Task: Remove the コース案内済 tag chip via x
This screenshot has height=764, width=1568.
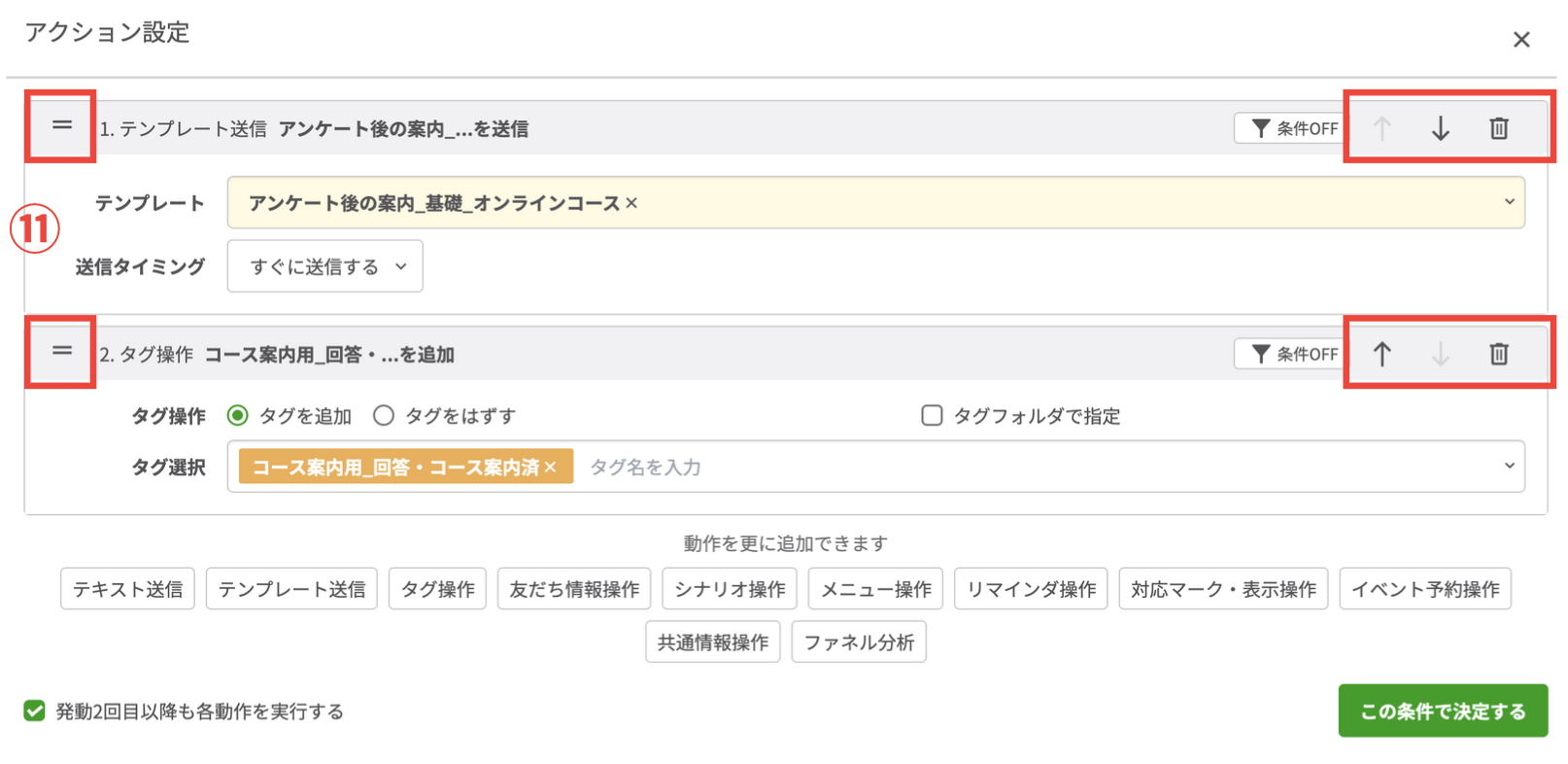Action: pyautogui.click(x=551, y=468)
